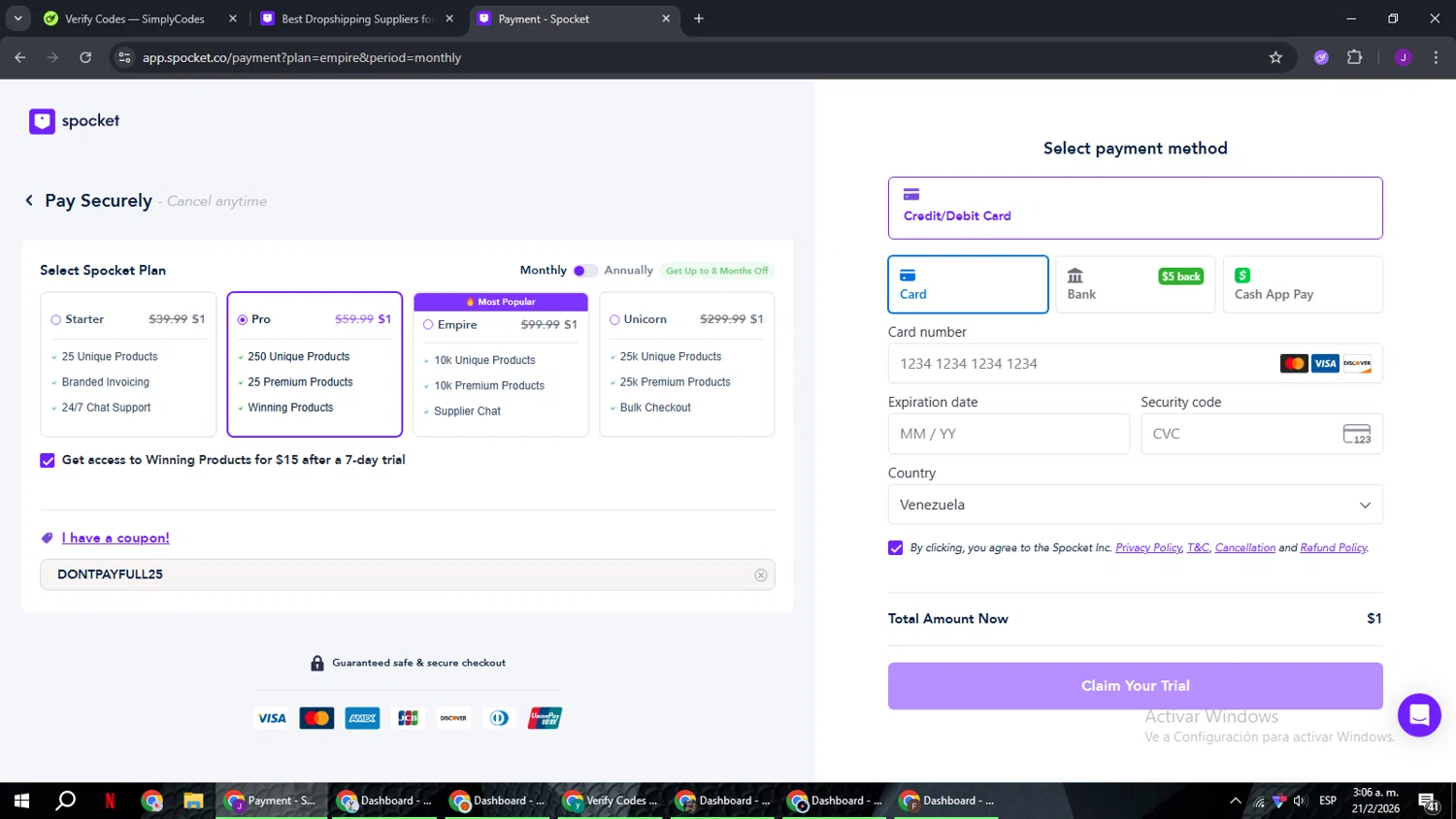This screenshot has height=819, width=1456.
Task: Open the Privacy Policy link
Action: [x=1148, y=548]
